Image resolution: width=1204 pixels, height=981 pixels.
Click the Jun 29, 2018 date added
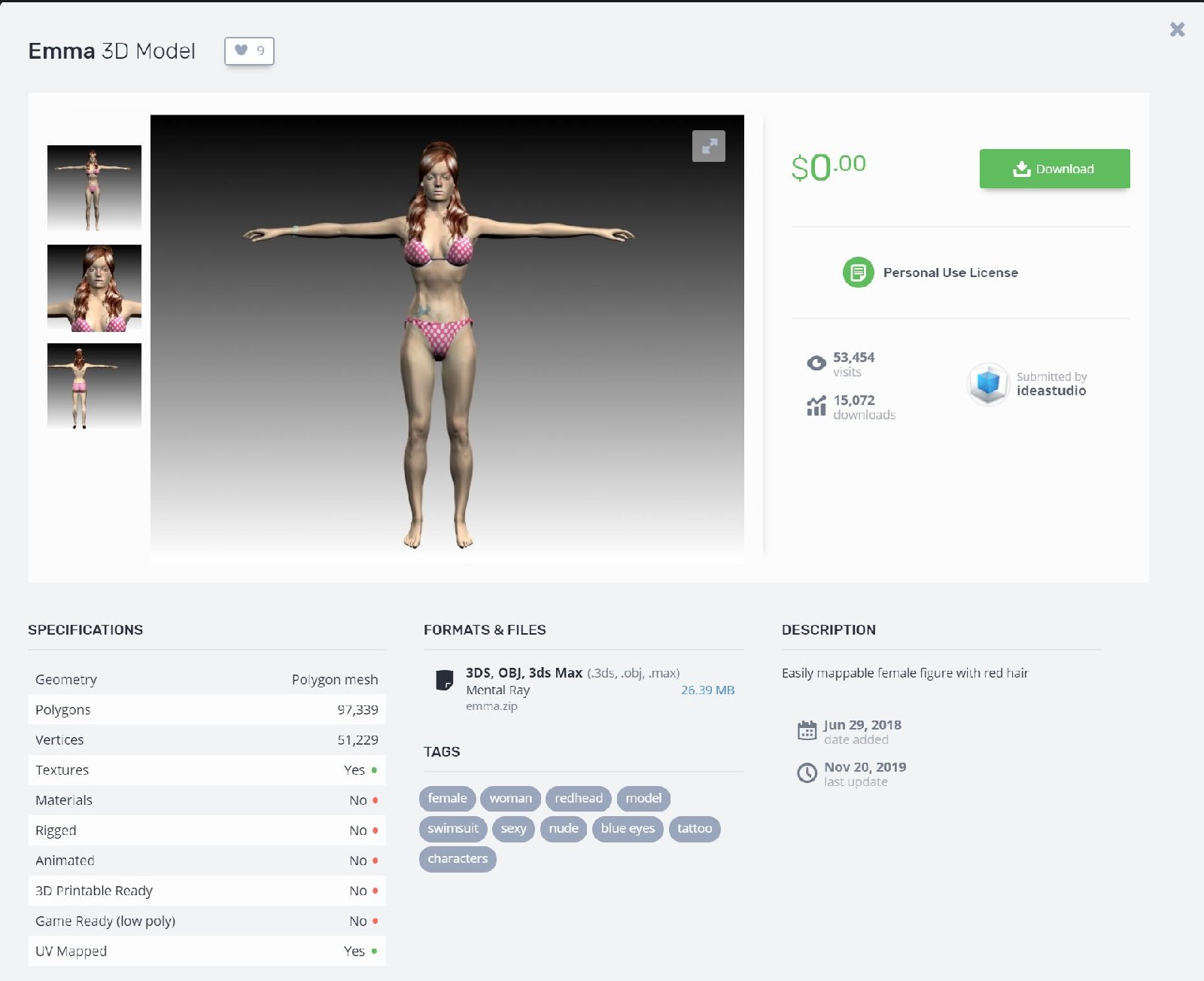pos(862,725)
